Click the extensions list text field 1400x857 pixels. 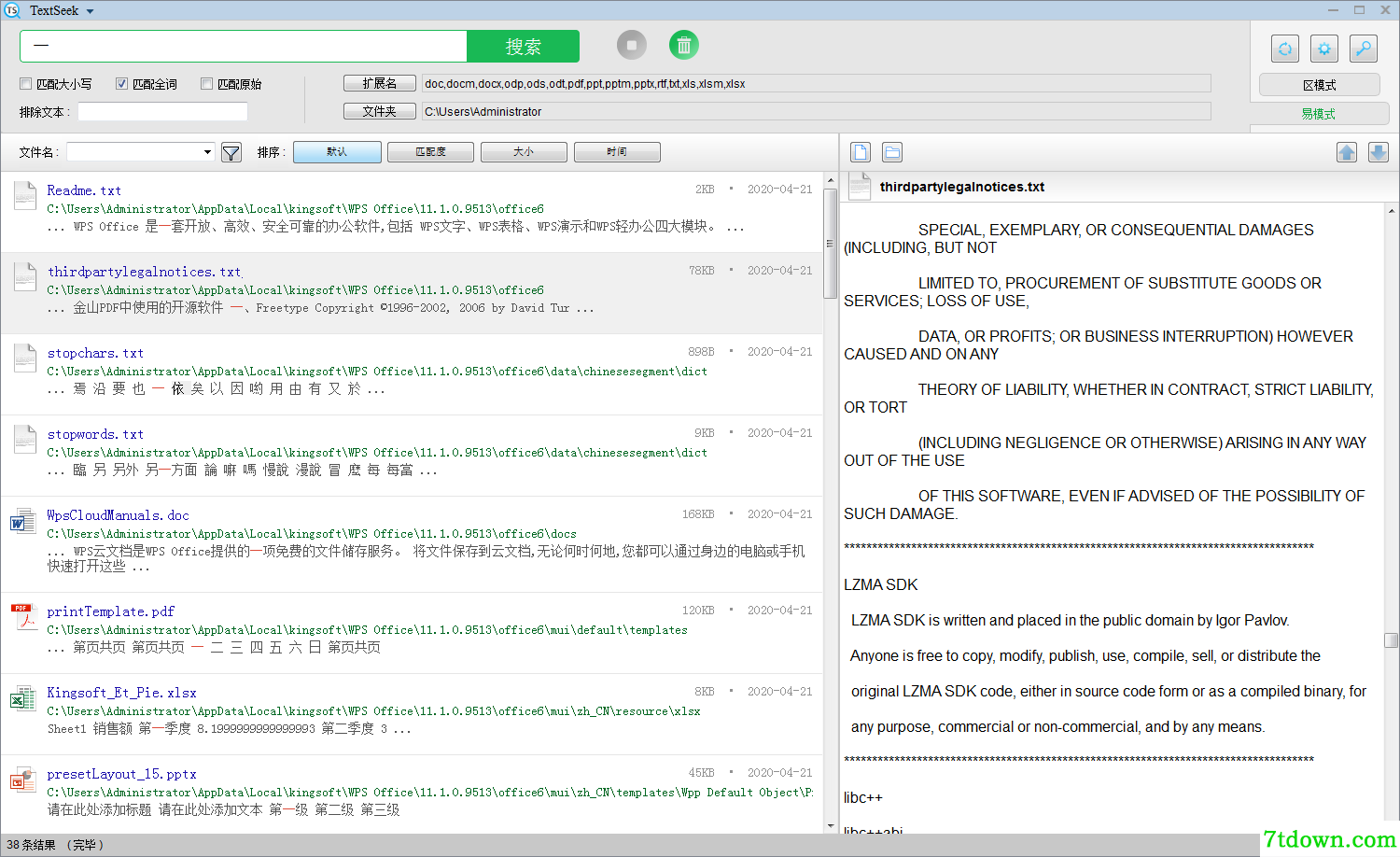coord(817,83)
